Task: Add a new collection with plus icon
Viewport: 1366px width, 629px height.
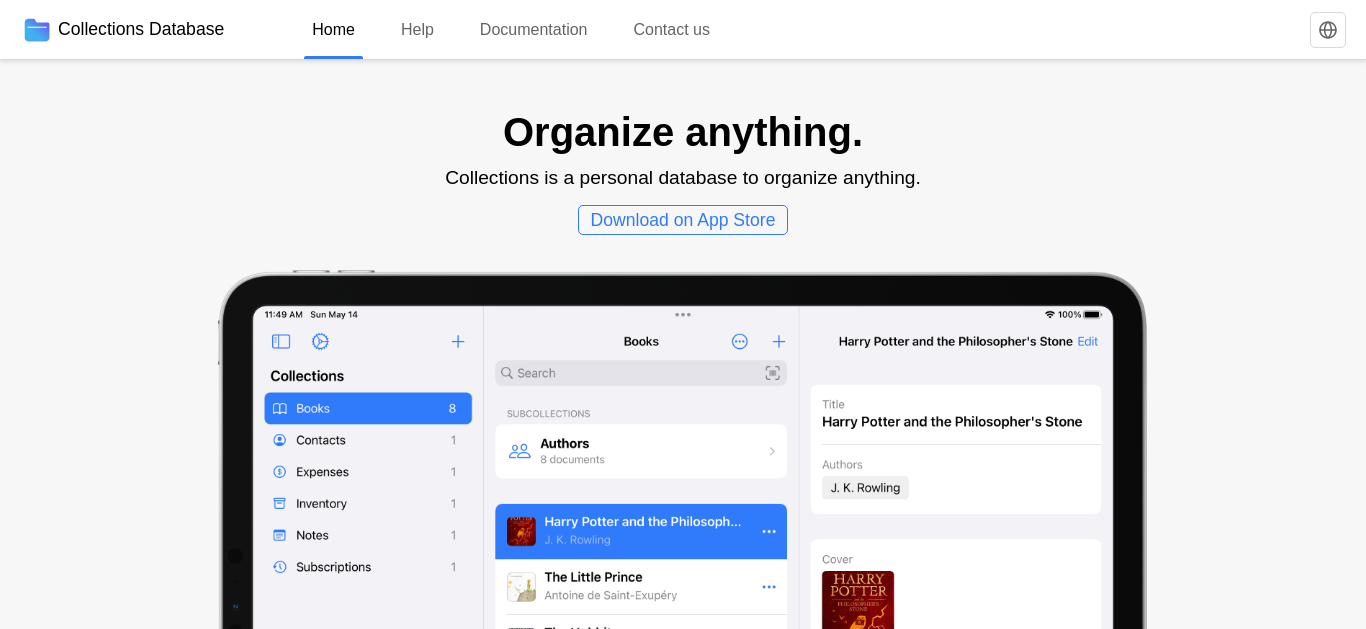Action: (458, 342)
